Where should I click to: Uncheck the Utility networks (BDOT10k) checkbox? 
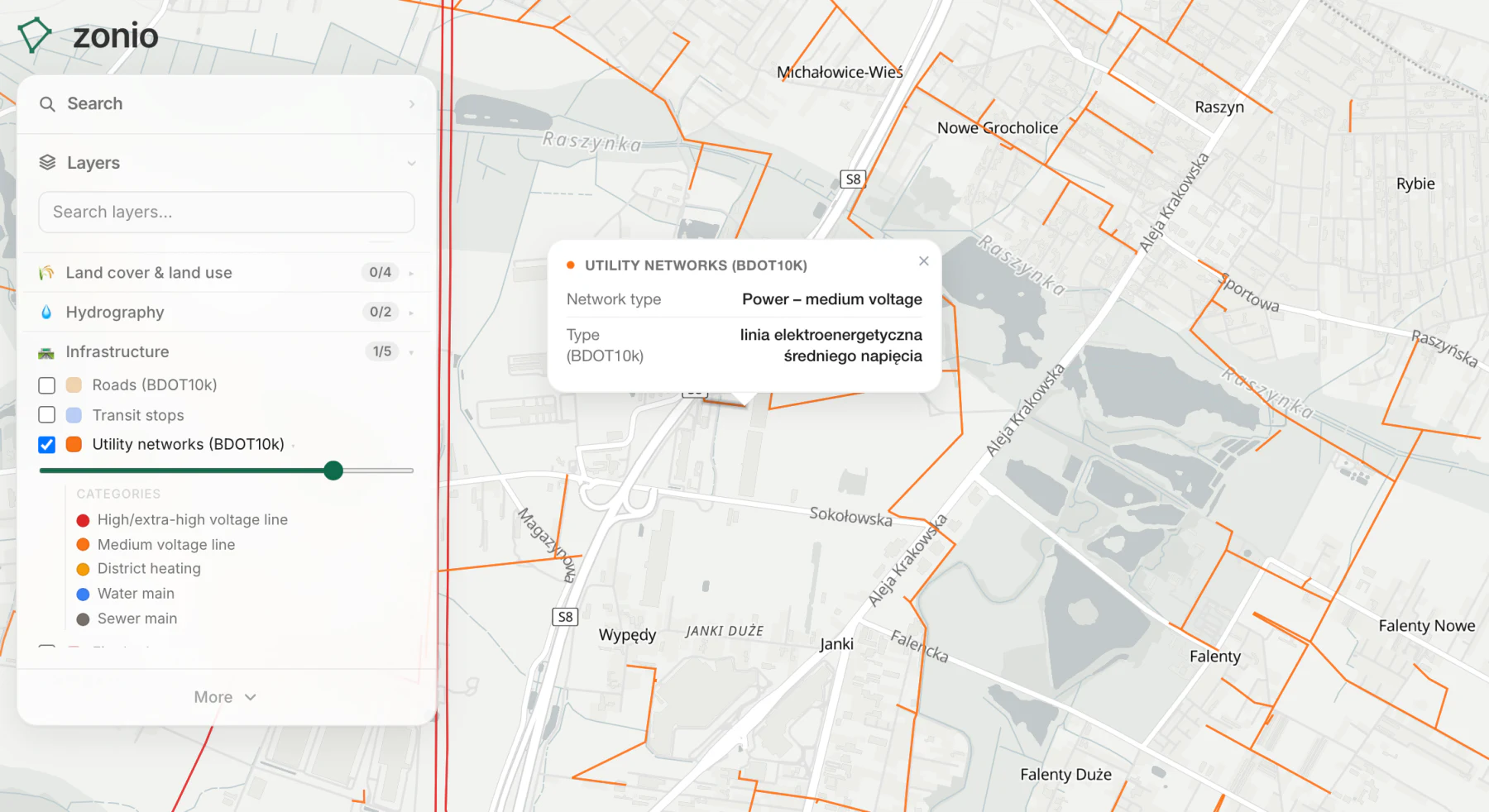coord(47,445)
